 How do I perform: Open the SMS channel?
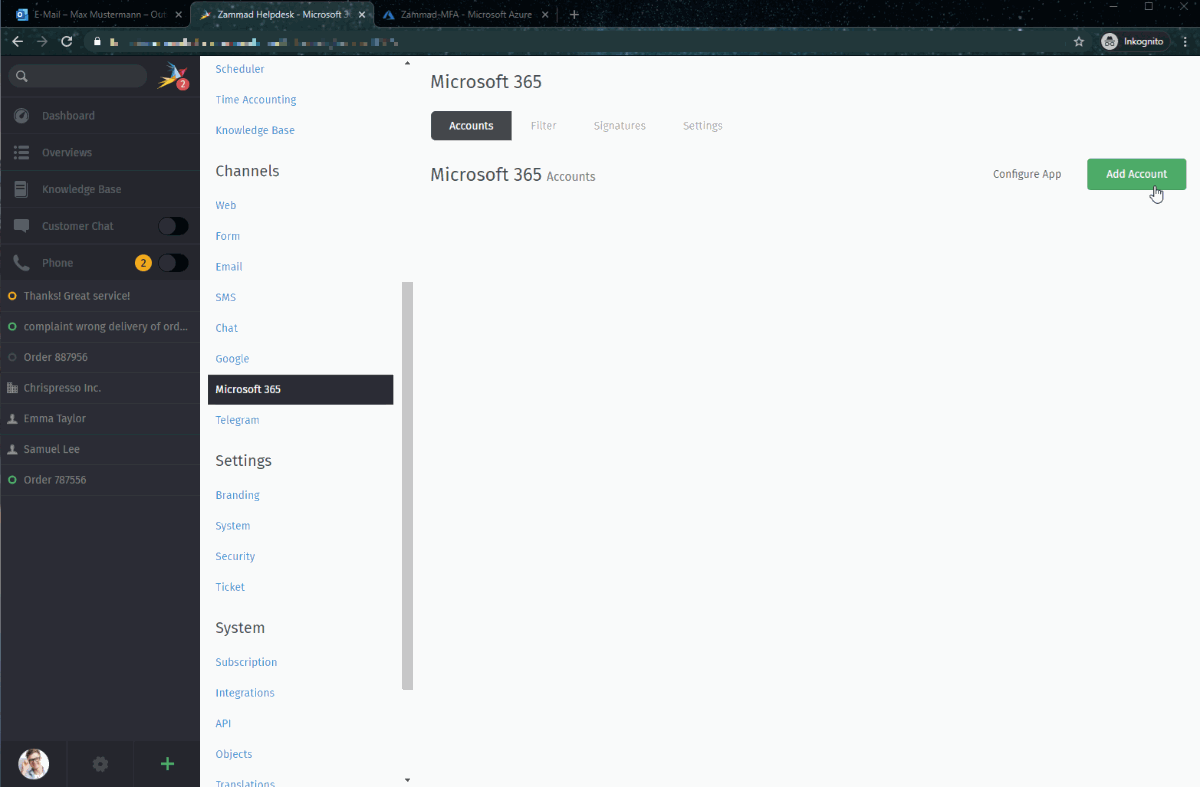226,298
